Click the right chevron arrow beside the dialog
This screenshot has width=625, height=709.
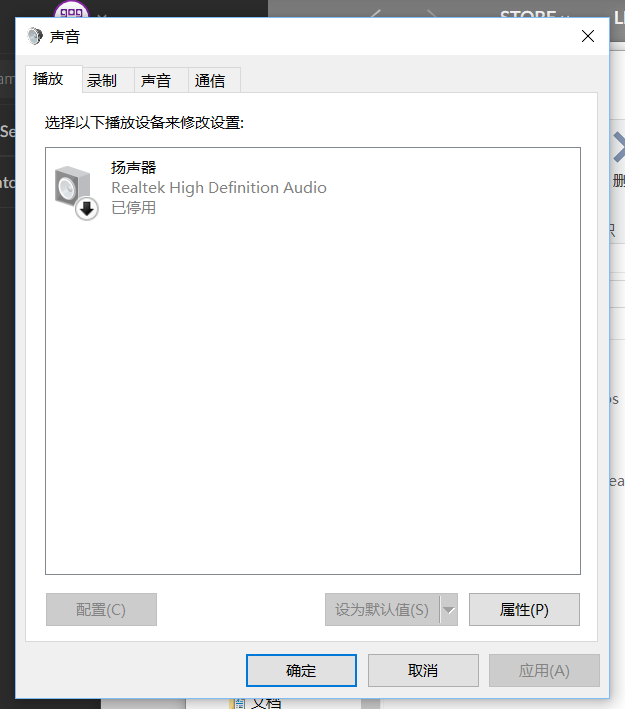[618, 147]
